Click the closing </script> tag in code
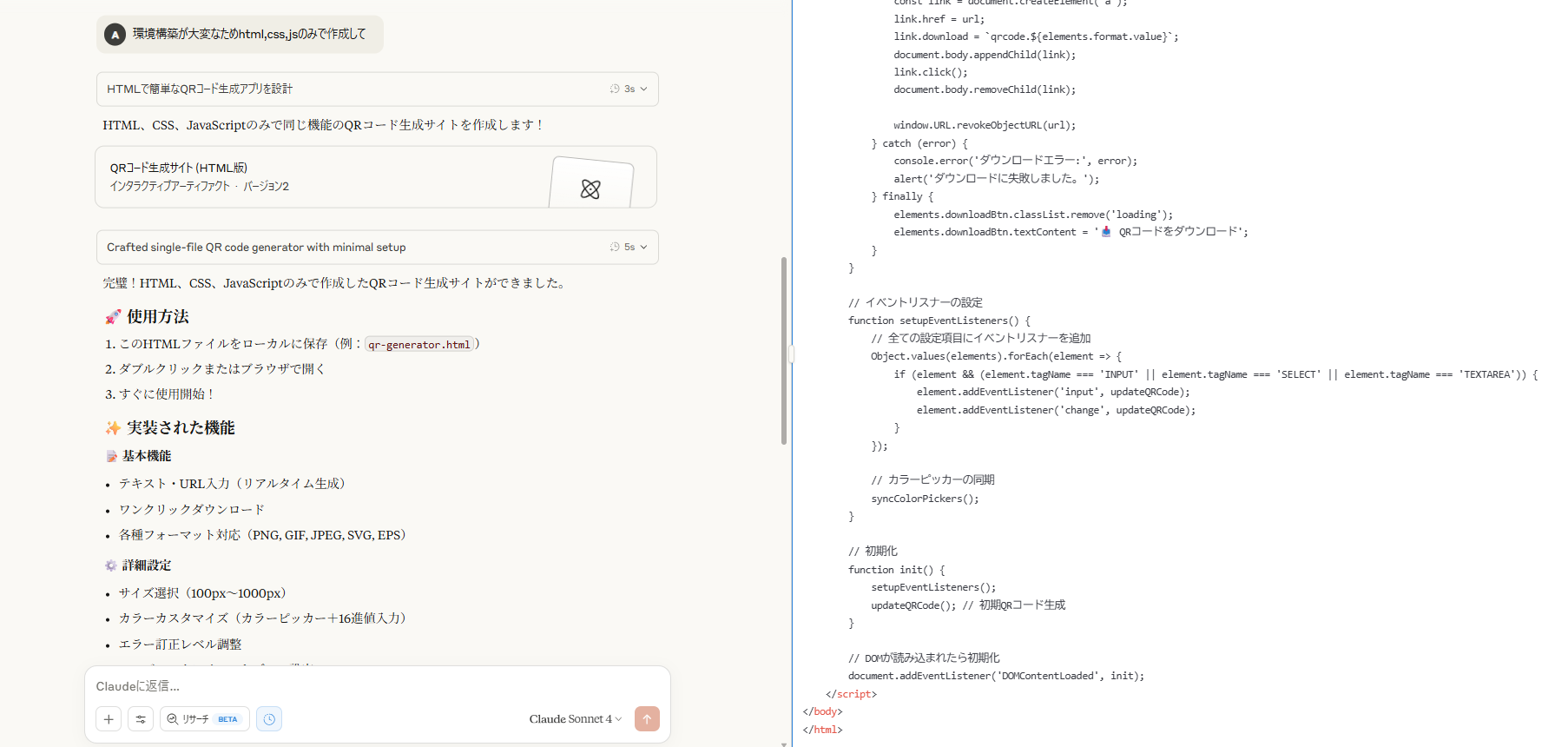The width and height of the screenshot is (1568, 747). (852, 694)
